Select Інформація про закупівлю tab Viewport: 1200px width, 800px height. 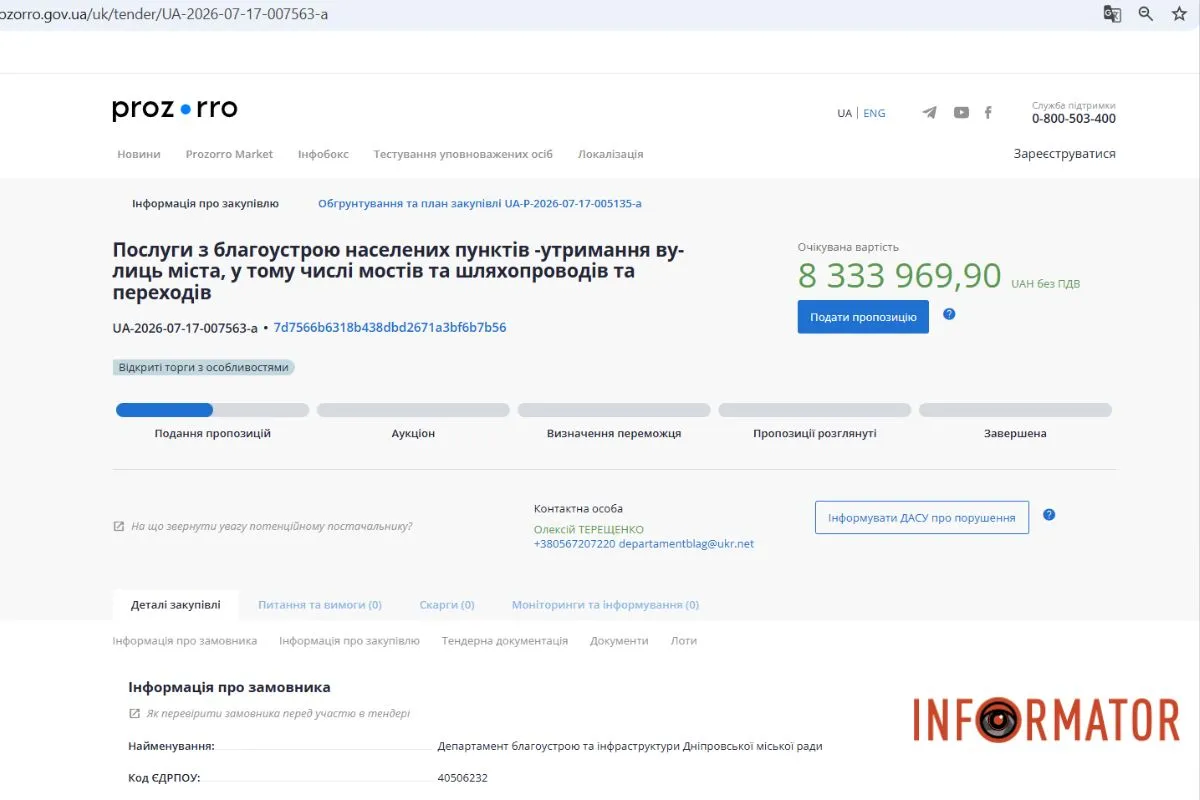205,203
